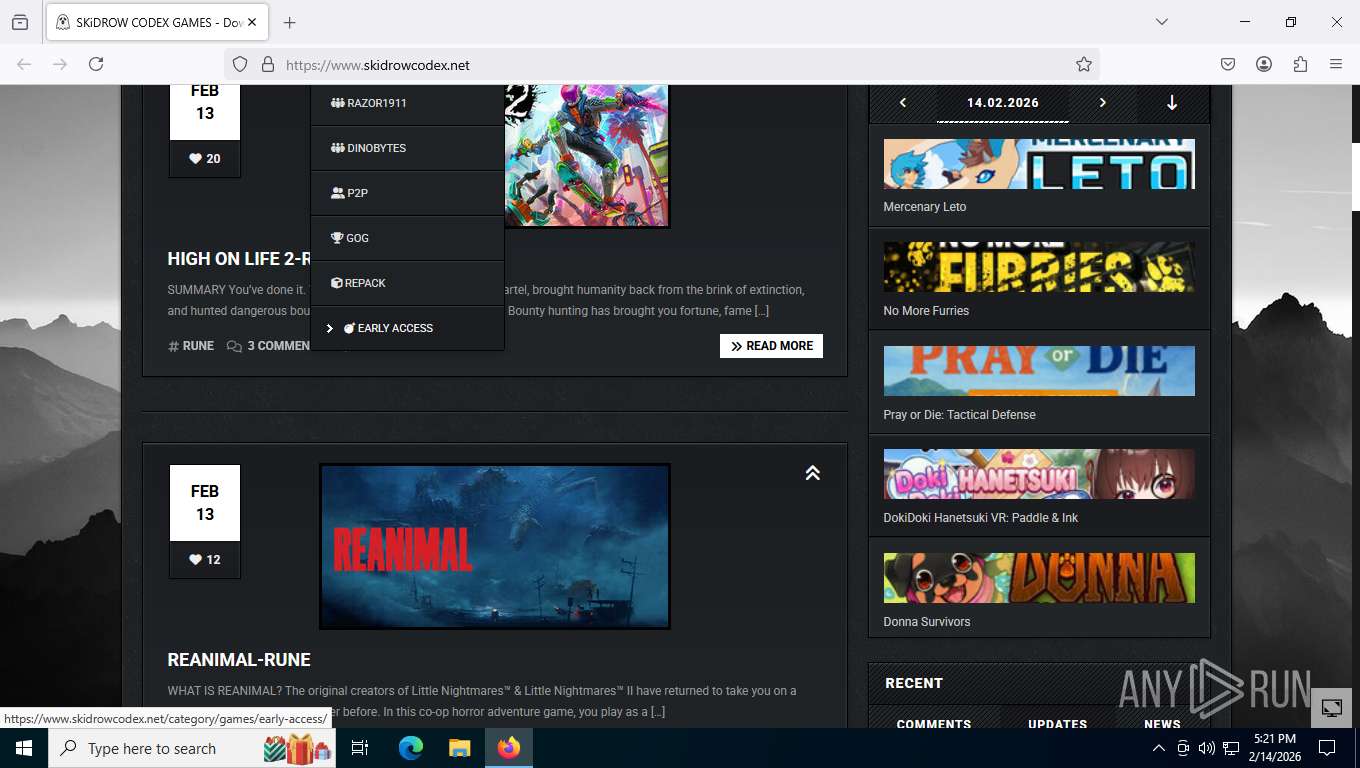Click the Windows taskbar search box
Image resolution: width=1360 pixels, height=768 pixels.
pos(192,748)
